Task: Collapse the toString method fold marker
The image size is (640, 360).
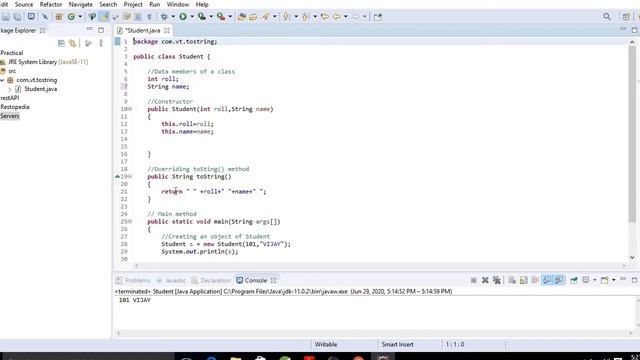Action: (x=130, y=177)
